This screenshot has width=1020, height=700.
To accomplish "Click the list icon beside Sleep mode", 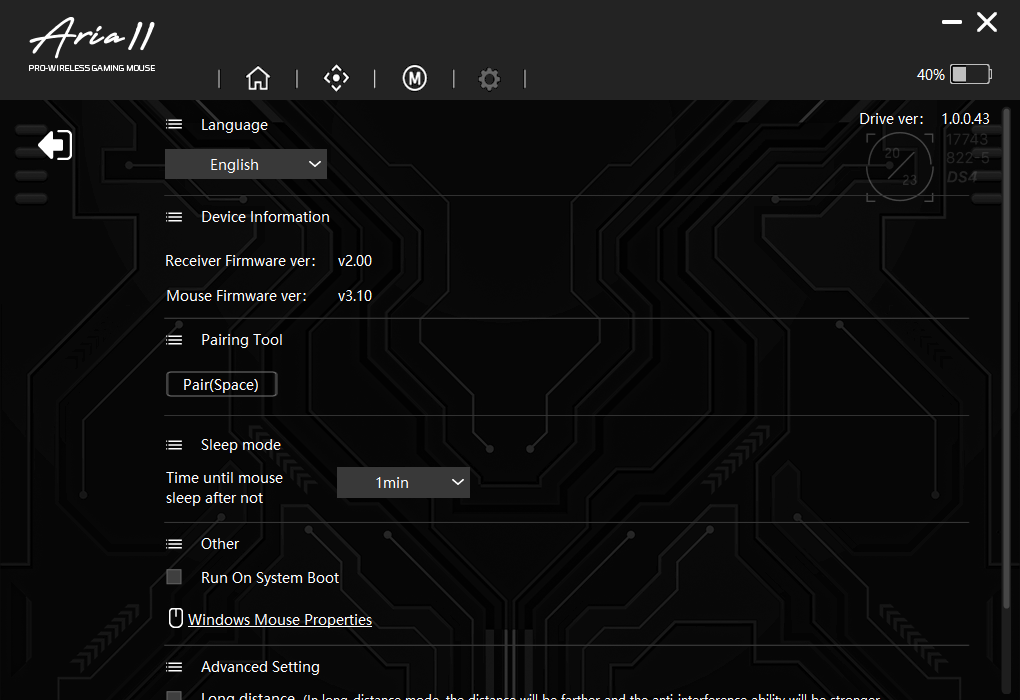I will click(x=174, y=445).
